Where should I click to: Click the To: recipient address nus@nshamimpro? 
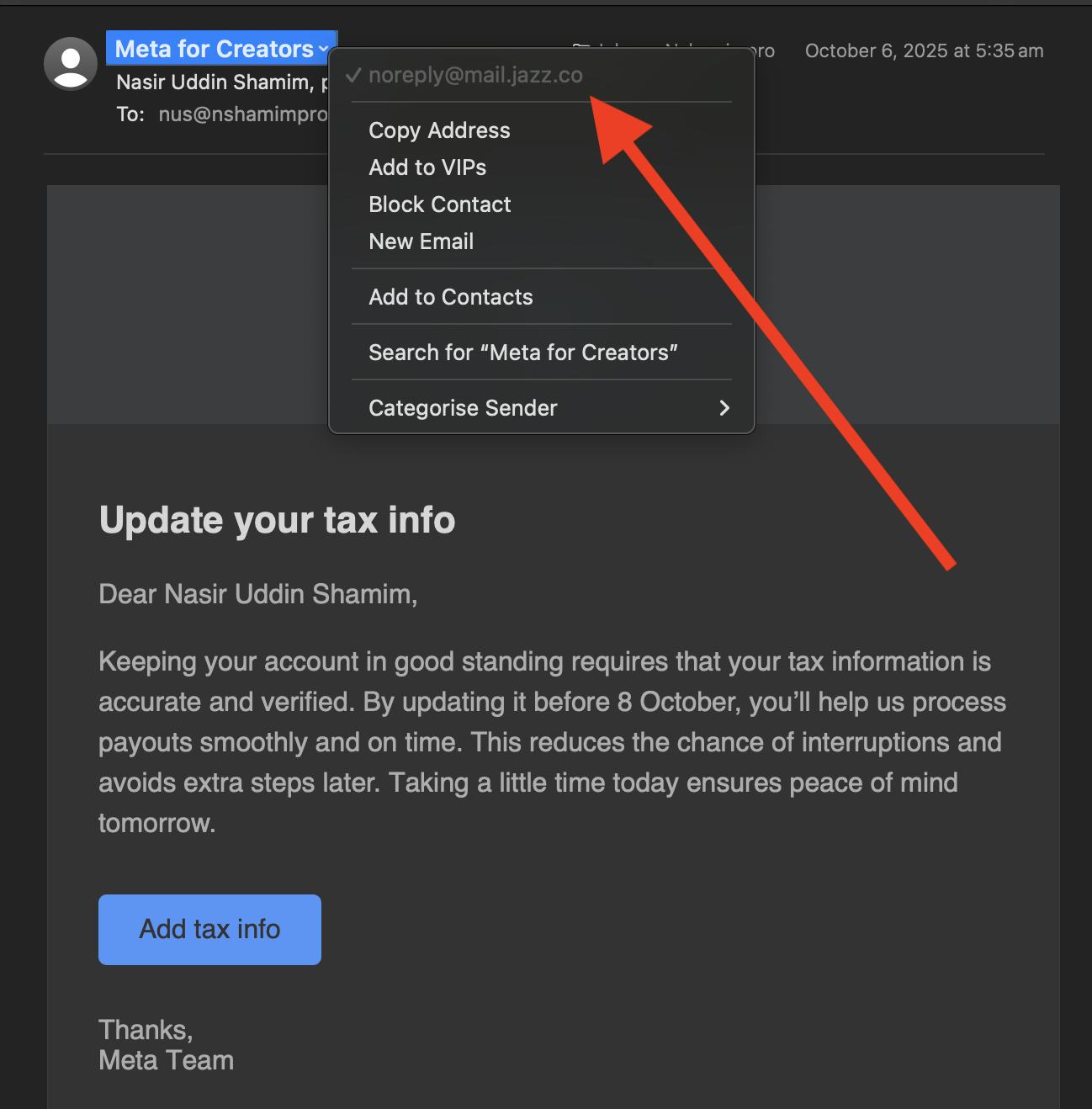[x=243, y=114]
